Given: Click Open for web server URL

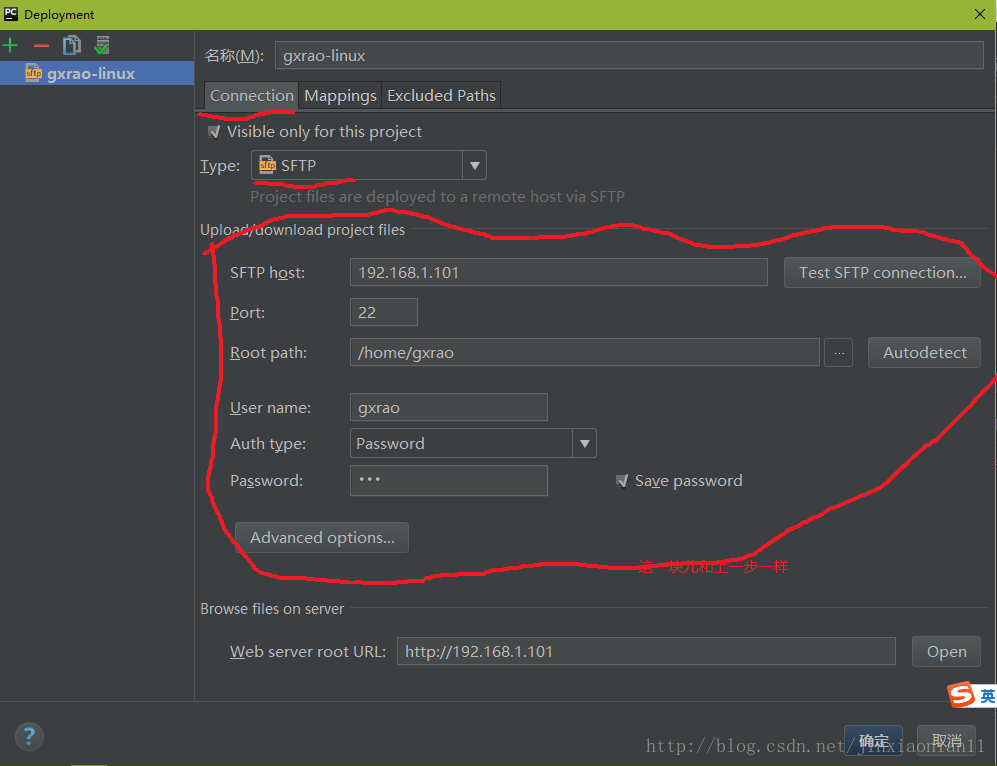Looking at the screenshot, I should [x=946, y=652].
